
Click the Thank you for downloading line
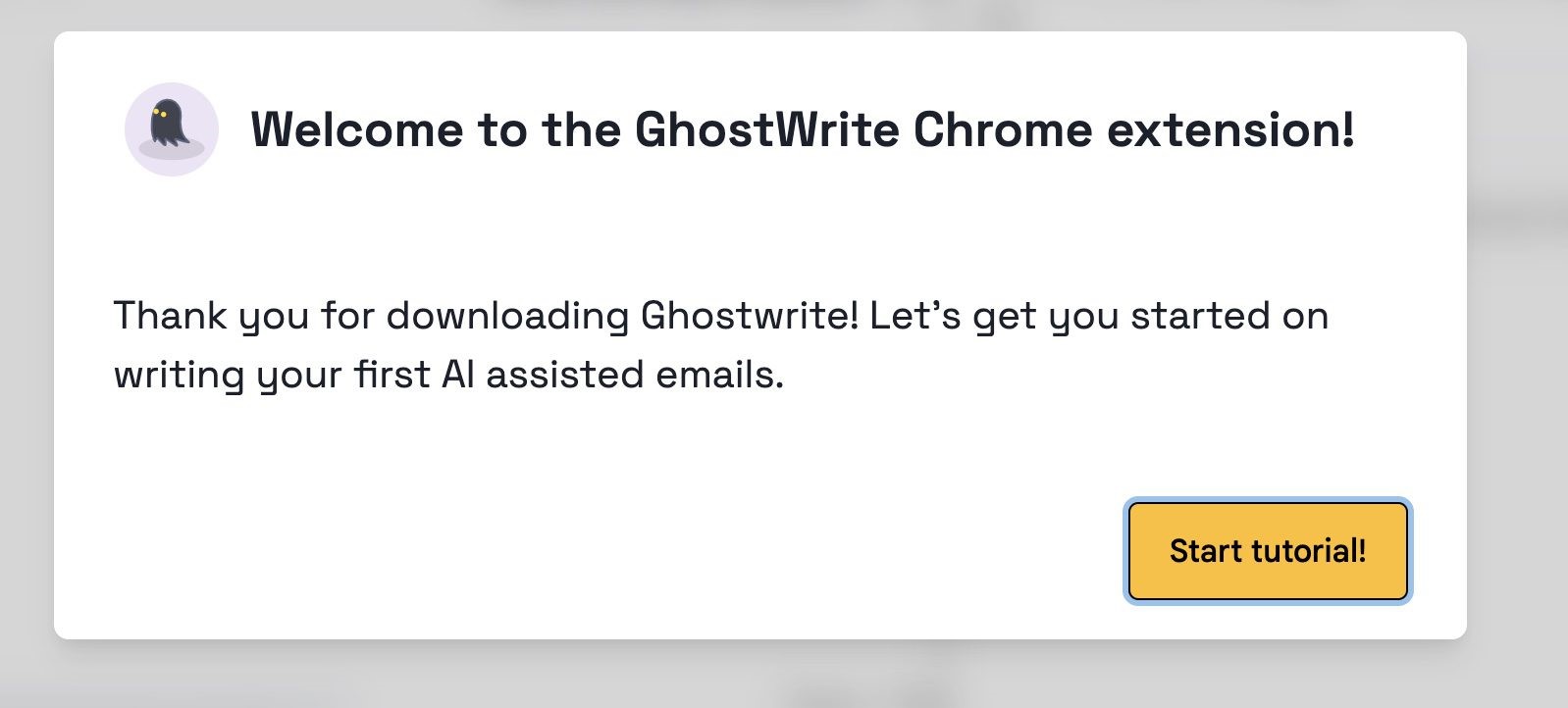[x=373, y=316]
